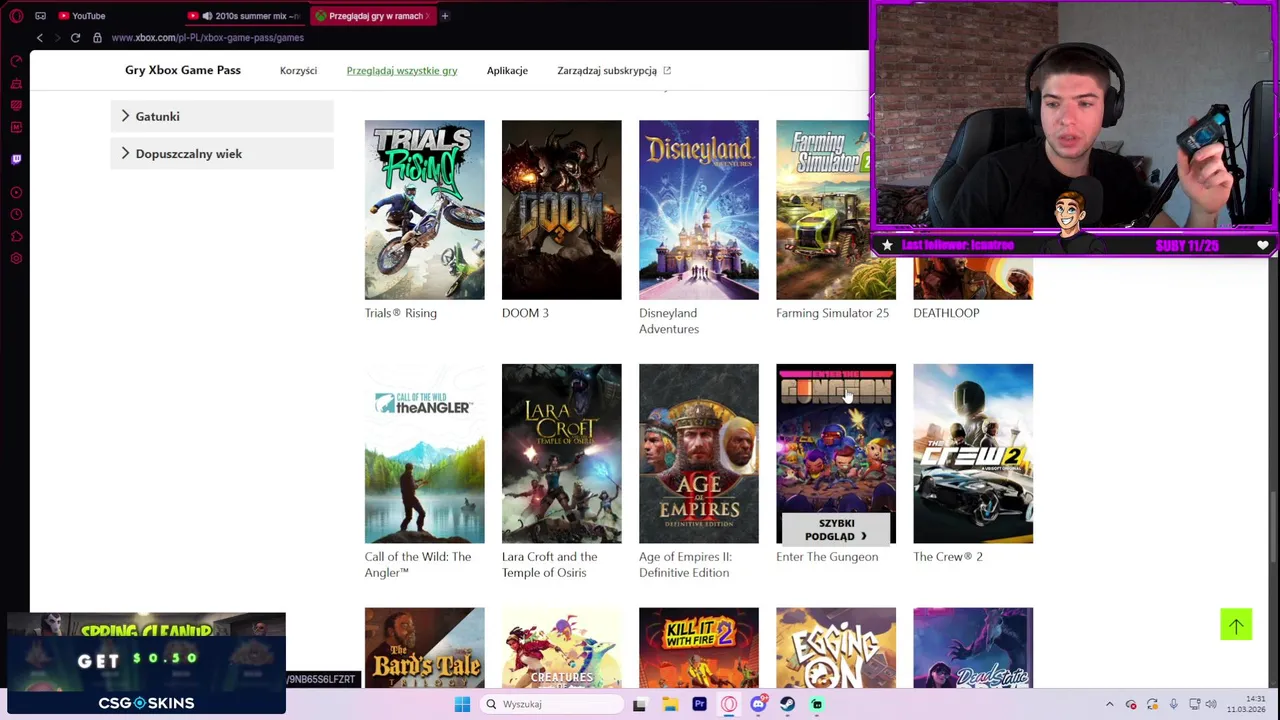Open the Trials Rising game cover
1280x720 pixels.
424,210
